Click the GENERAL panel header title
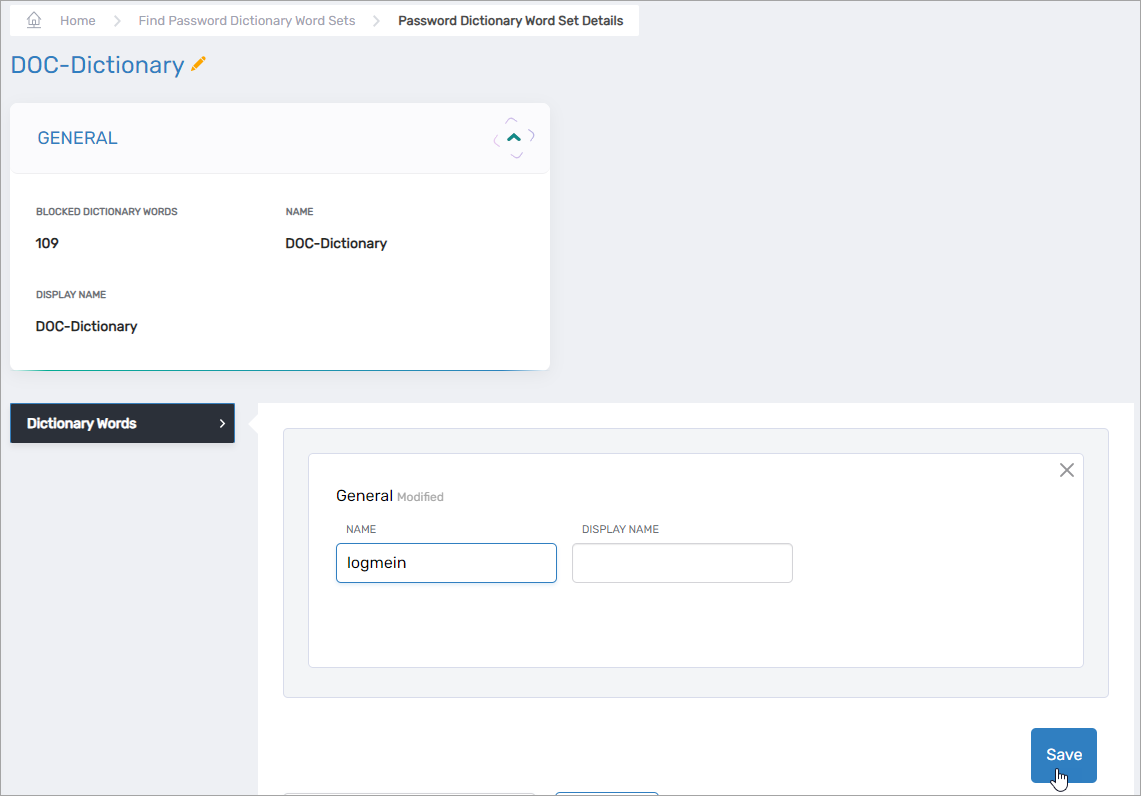 click(x=77, y=138)
